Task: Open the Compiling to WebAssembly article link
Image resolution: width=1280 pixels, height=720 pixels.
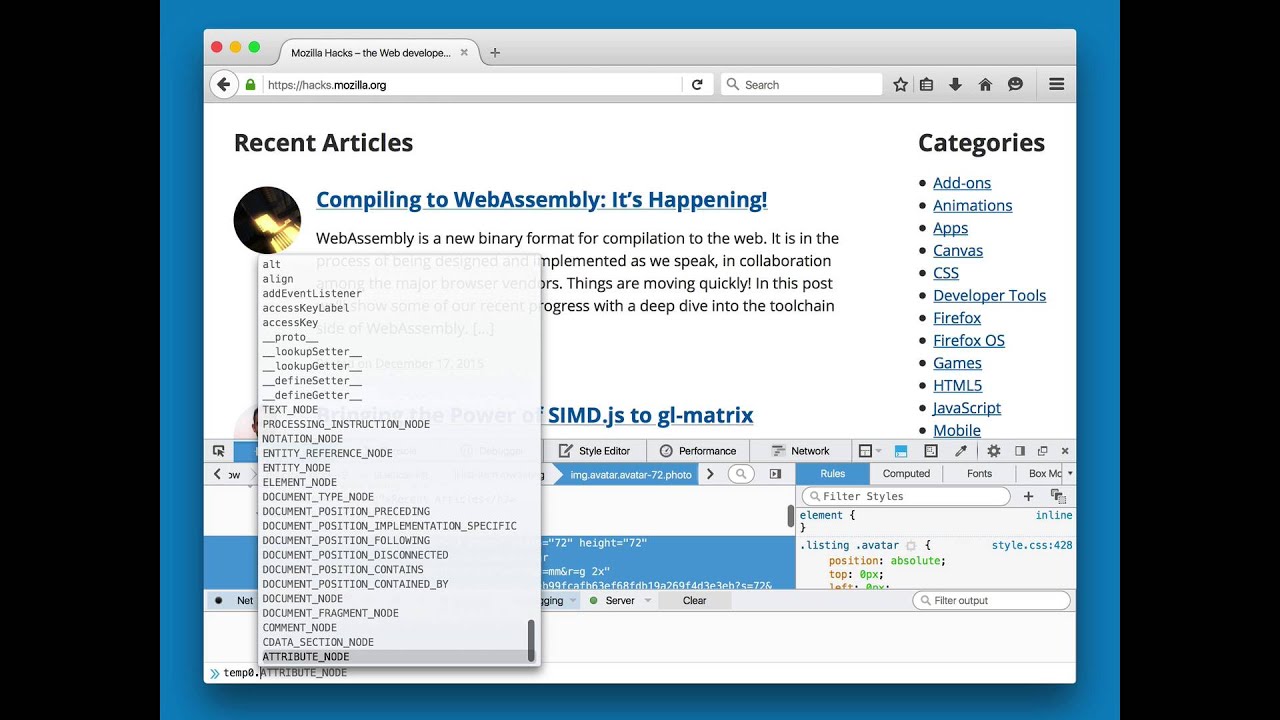Action: pyautogui.click(x=541, y=200)
